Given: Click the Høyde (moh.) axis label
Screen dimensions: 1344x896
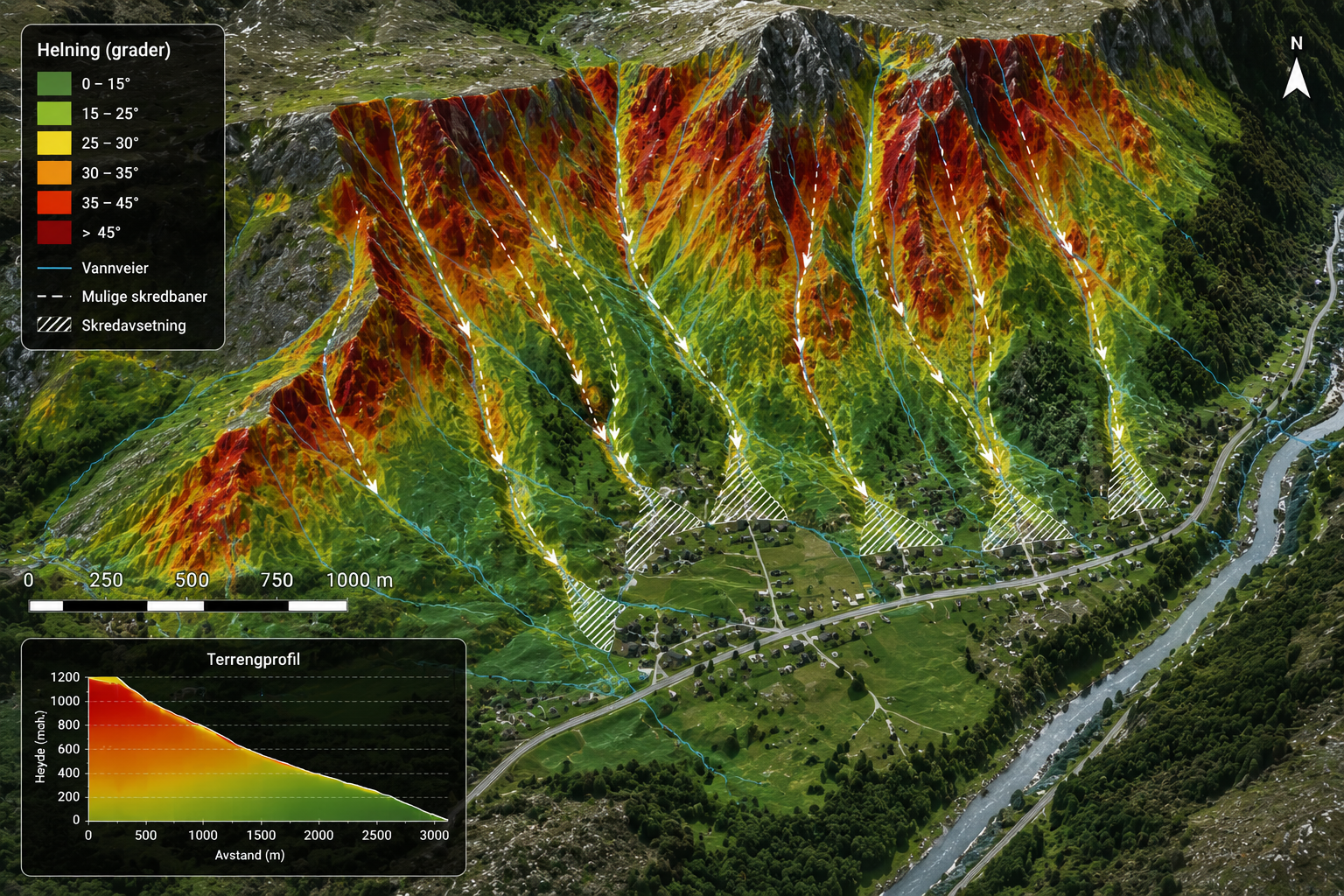Looking at the screenshot, I should pos(40,746).
